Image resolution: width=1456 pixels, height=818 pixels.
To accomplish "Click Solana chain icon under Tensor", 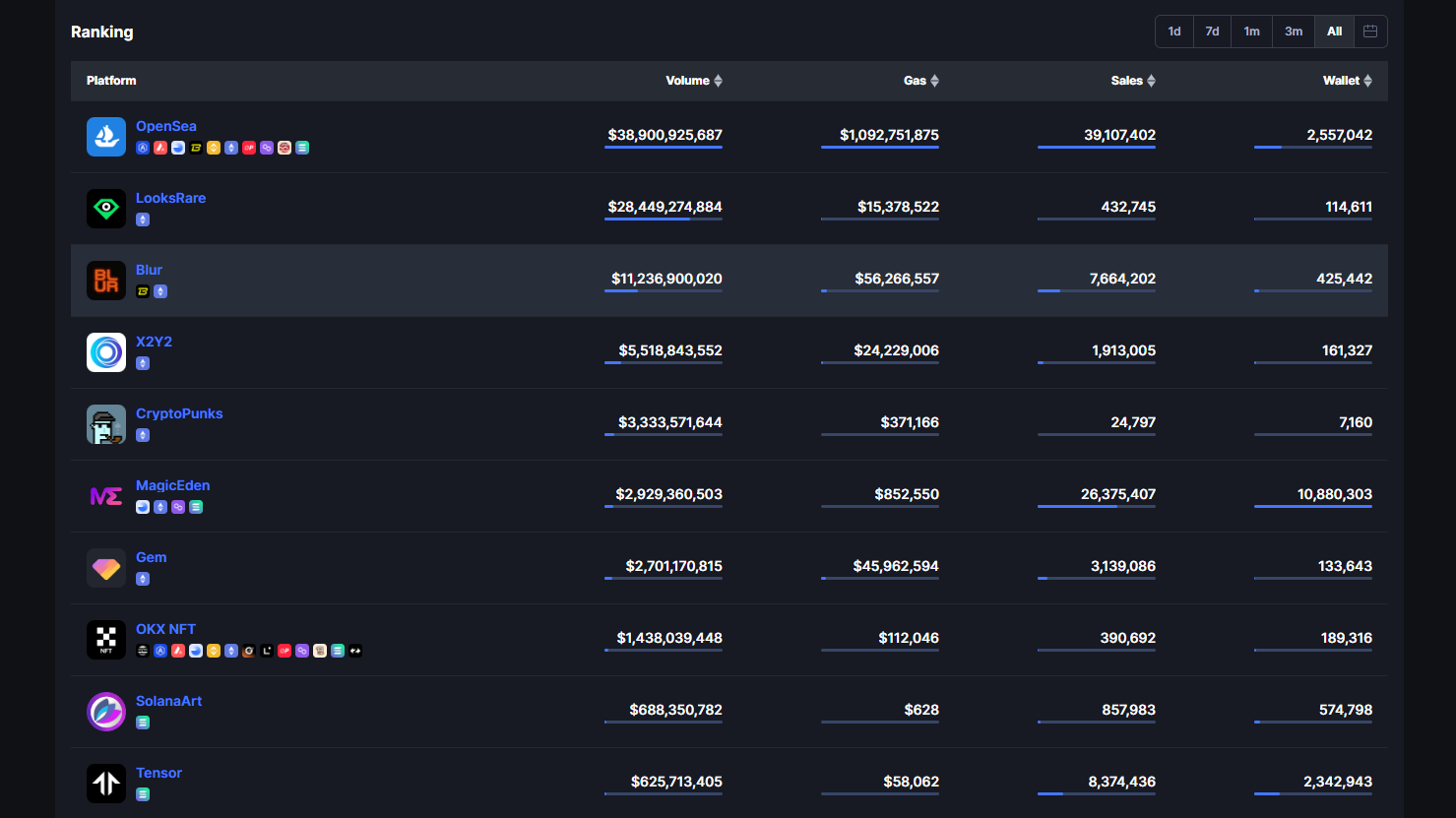I will click(143, 794).
